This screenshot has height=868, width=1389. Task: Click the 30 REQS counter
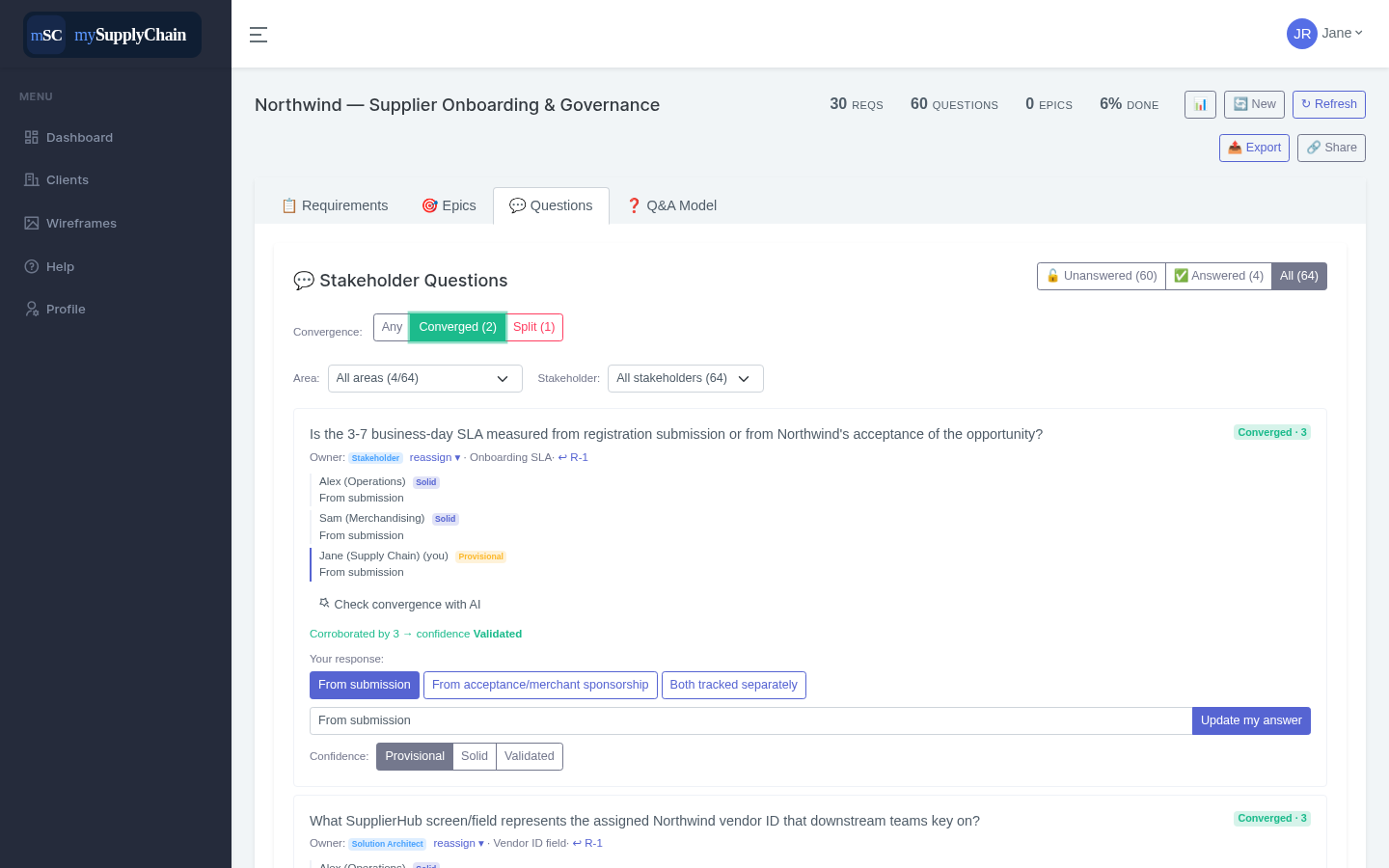(857, 104)
